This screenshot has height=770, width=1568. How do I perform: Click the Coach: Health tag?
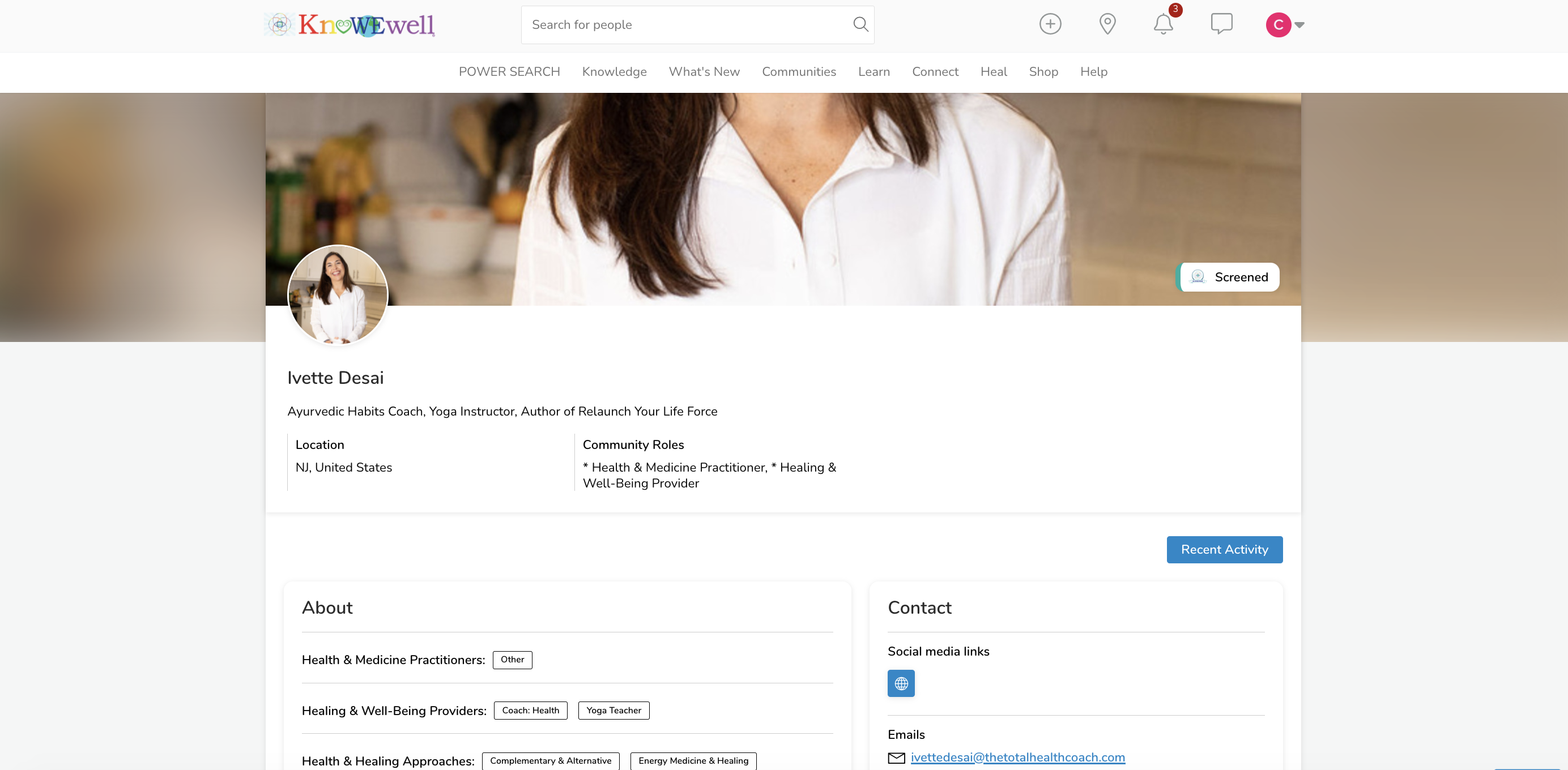pos(530,711)
